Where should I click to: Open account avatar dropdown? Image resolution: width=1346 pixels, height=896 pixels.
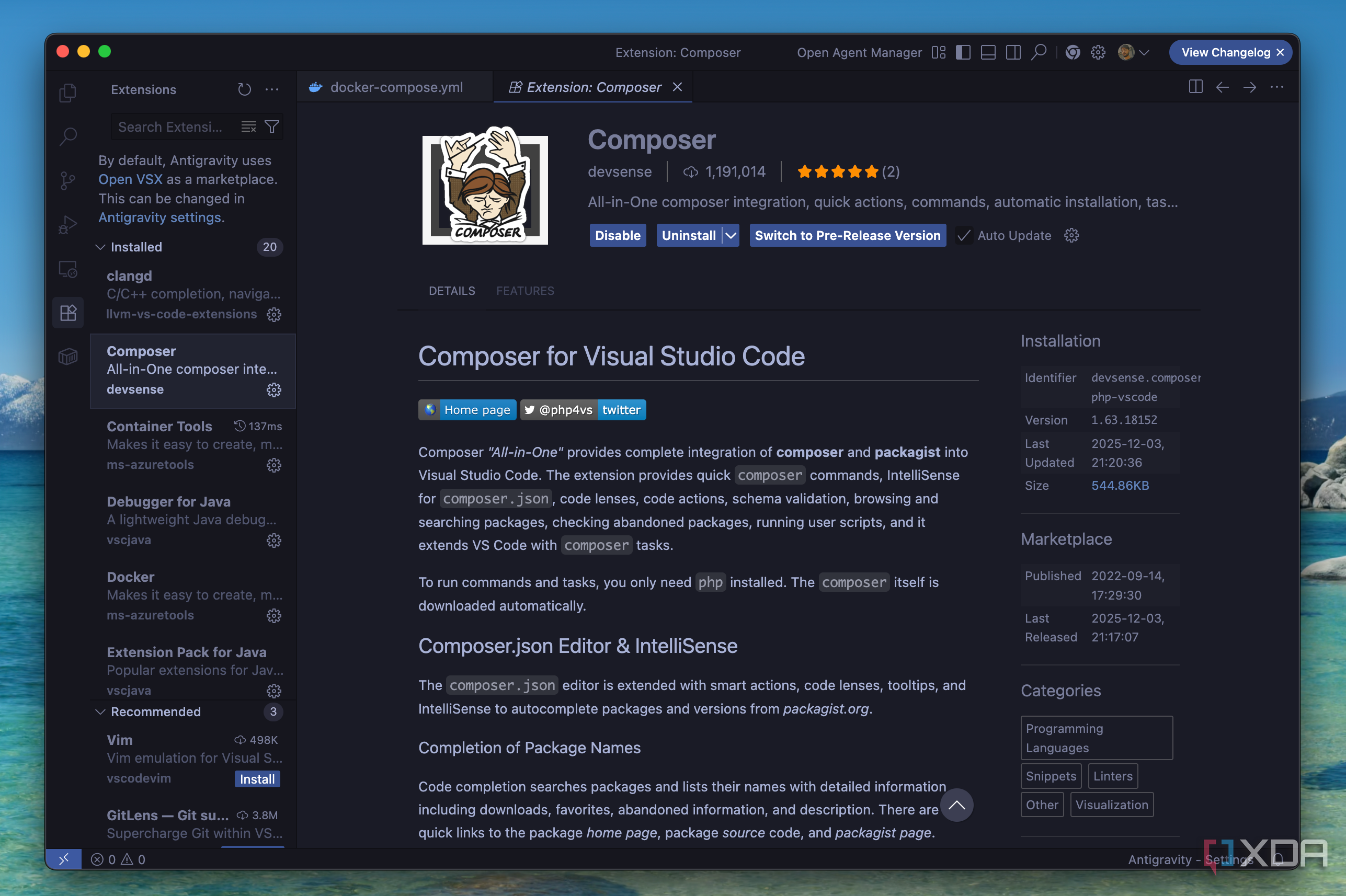click(1134, 53)
